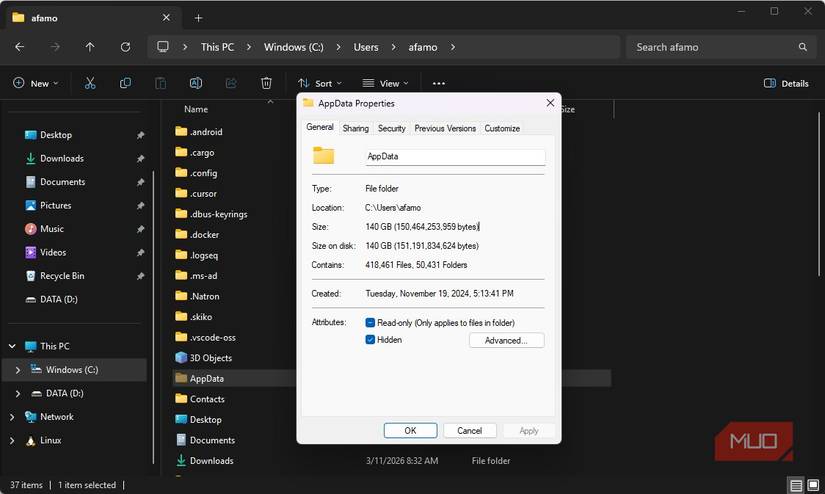This screenshot has height=494, width=825.
Task: Click the Rename icon in toolbar
Action: [196, 83]
